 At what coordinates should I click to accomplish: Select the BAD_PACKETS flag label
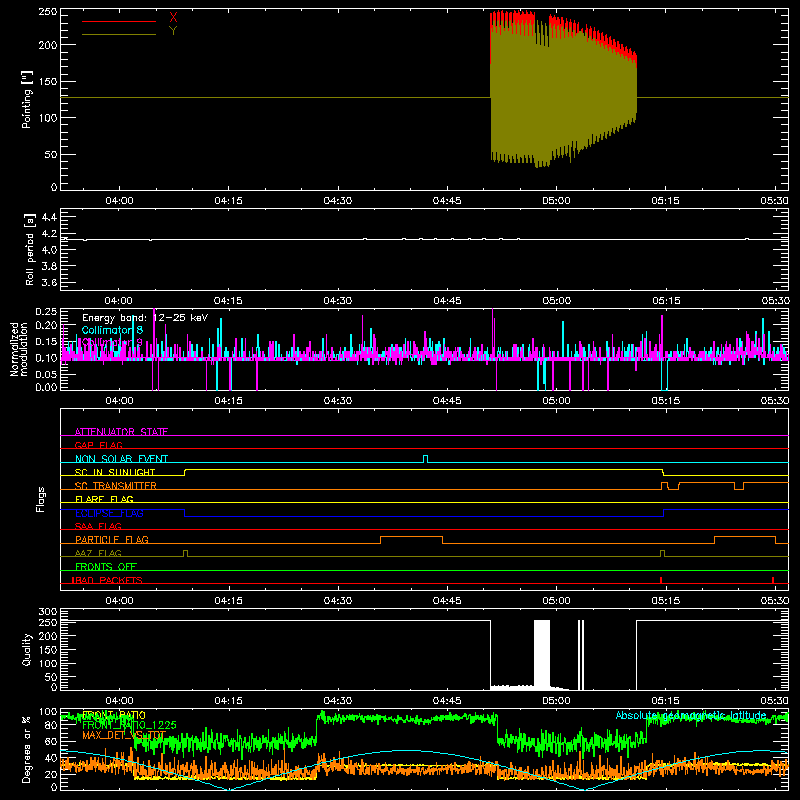[x=109, y=580]
